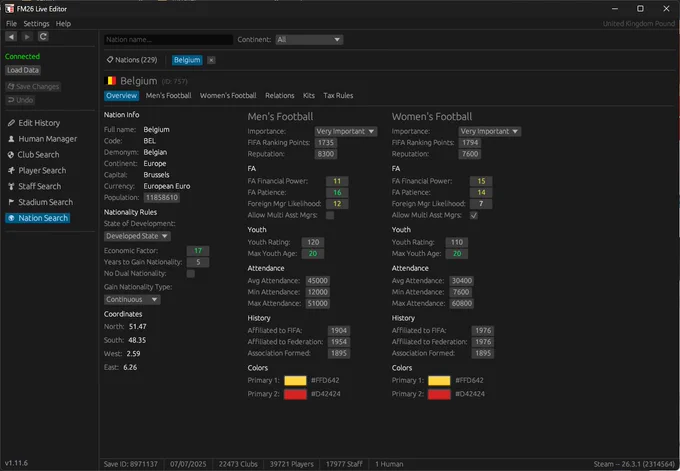Click the Nation name search field
This screenshot has width=680, height=471.
(x=168, y=40)
